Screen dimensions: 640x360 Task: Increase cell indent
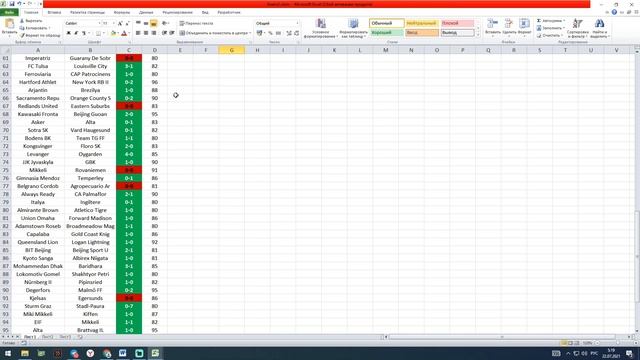172,33
